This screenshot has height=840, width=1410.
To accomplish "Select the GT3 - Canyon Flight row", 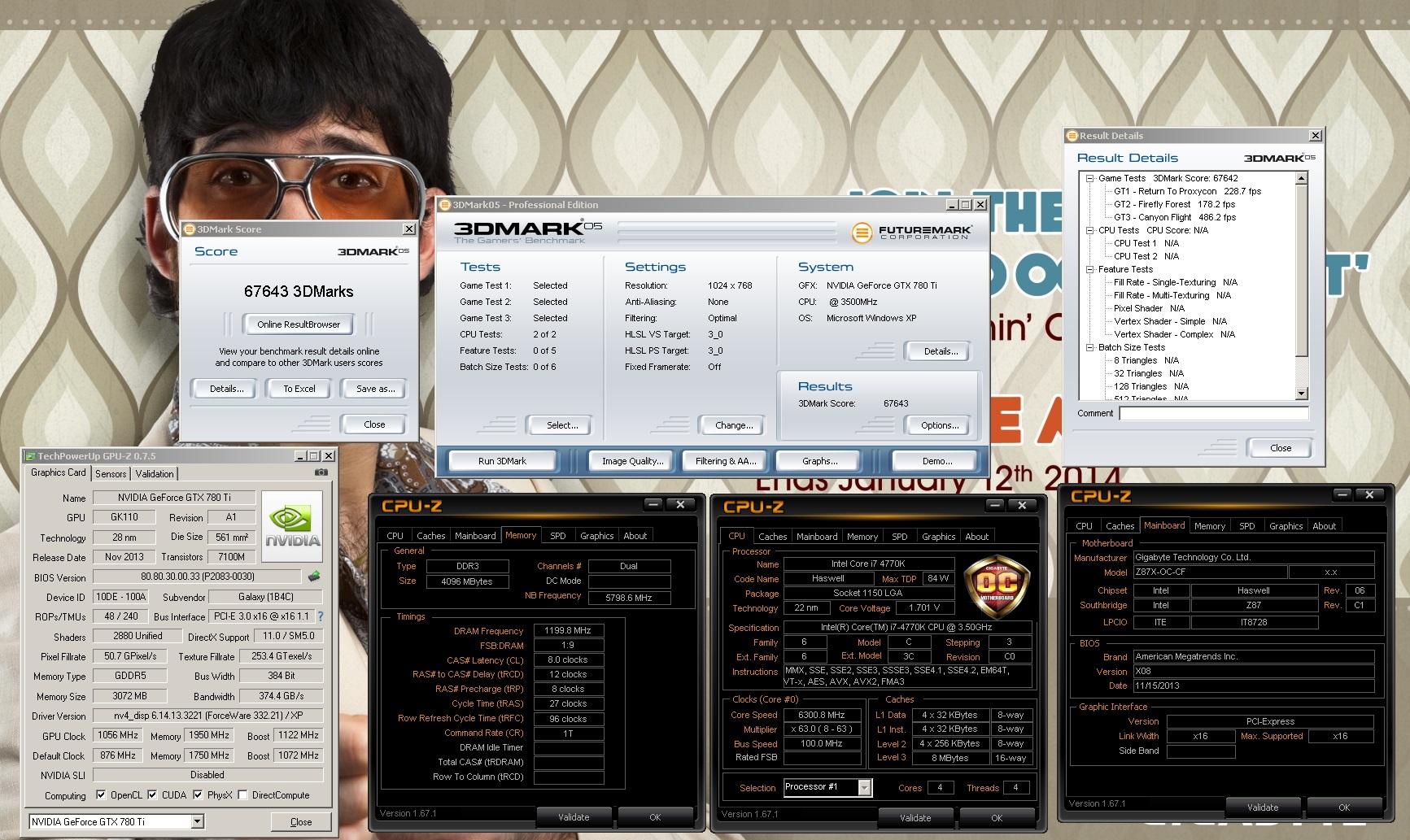I will [x=1174, y=217].
